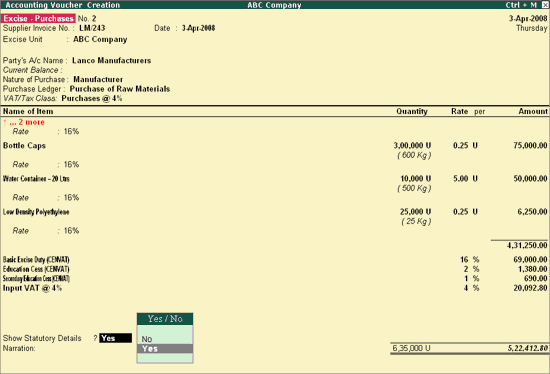Click Basic Excise Duty (CENVAT) ledger
The height and width of the screenshot is (374, 550).
[36, 260]
